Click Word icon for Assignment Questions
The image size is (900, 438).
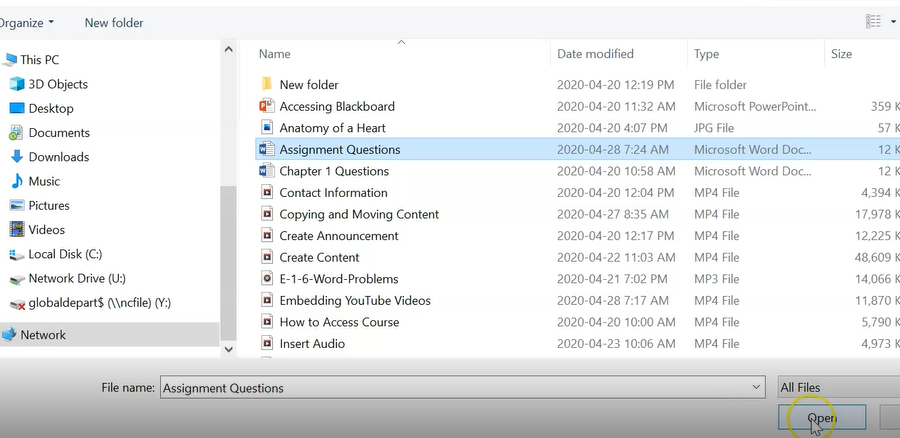tap(266, 149)
